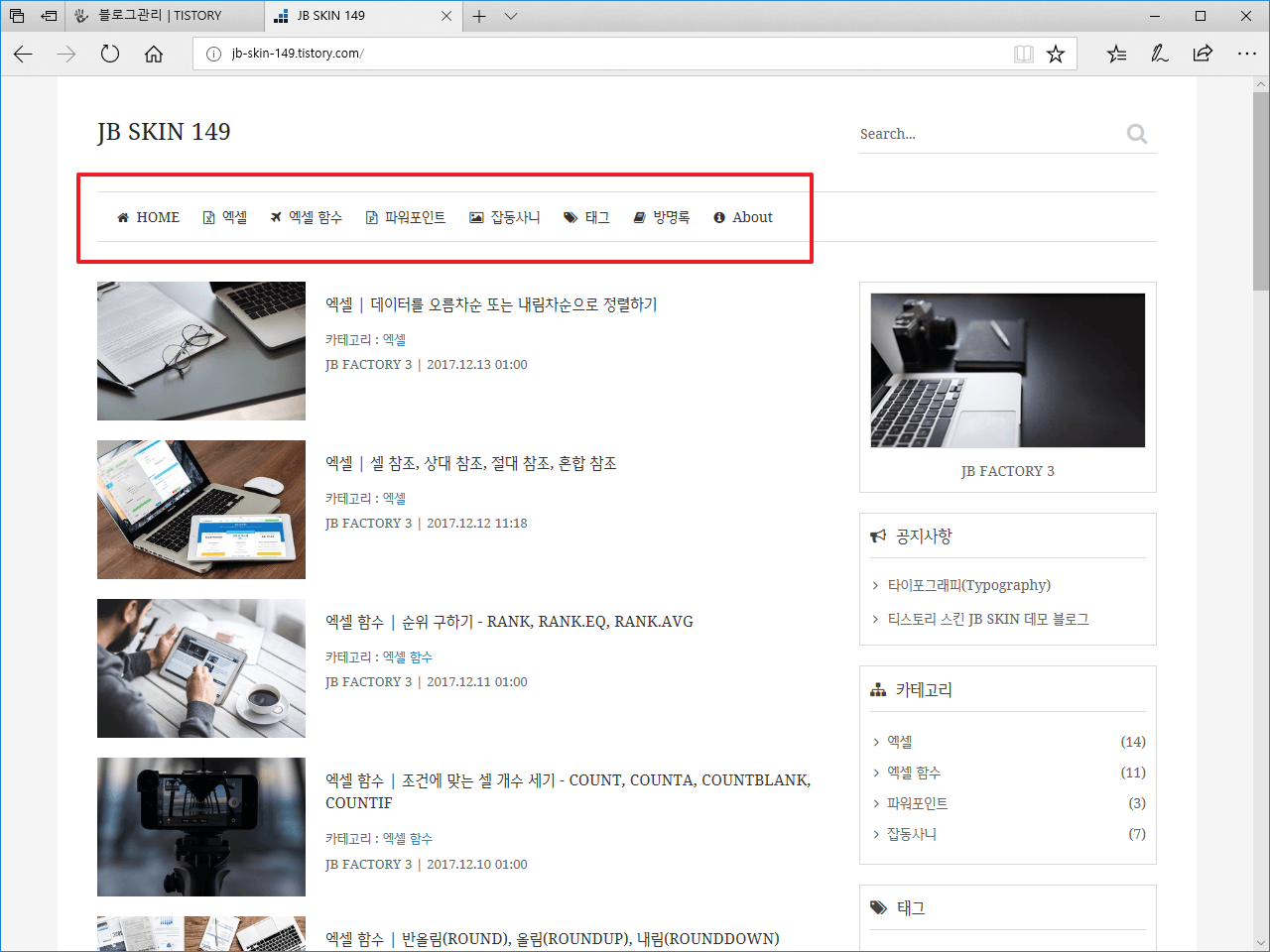1270x952 pixels.
Task: Open 태그 in navigation menu
Action: pos(586,217)
